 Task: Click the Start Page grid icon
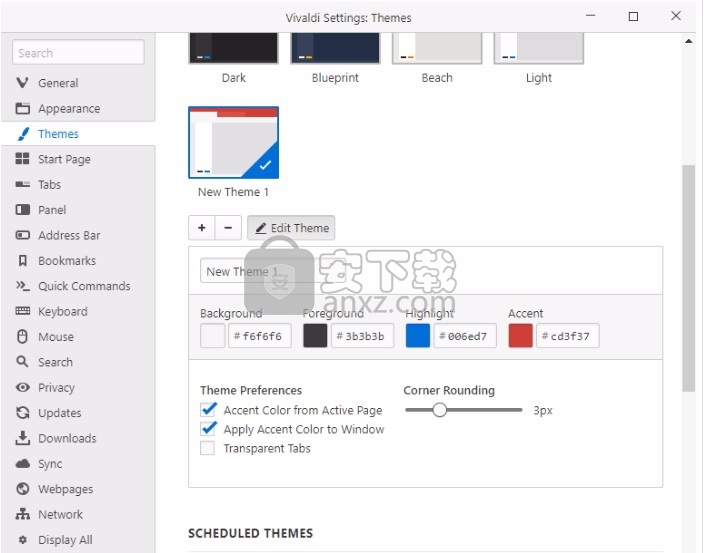22,159
